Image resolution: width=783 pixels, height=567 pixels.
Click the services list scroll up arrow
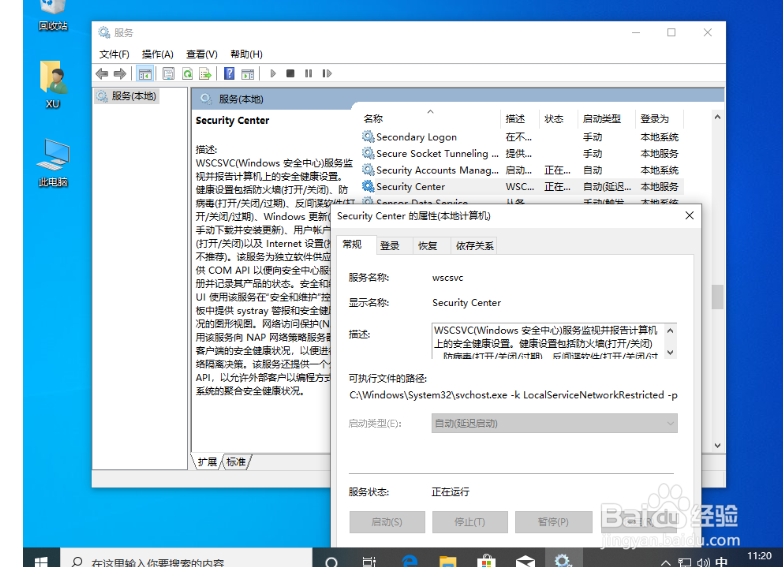coord(718,117)
